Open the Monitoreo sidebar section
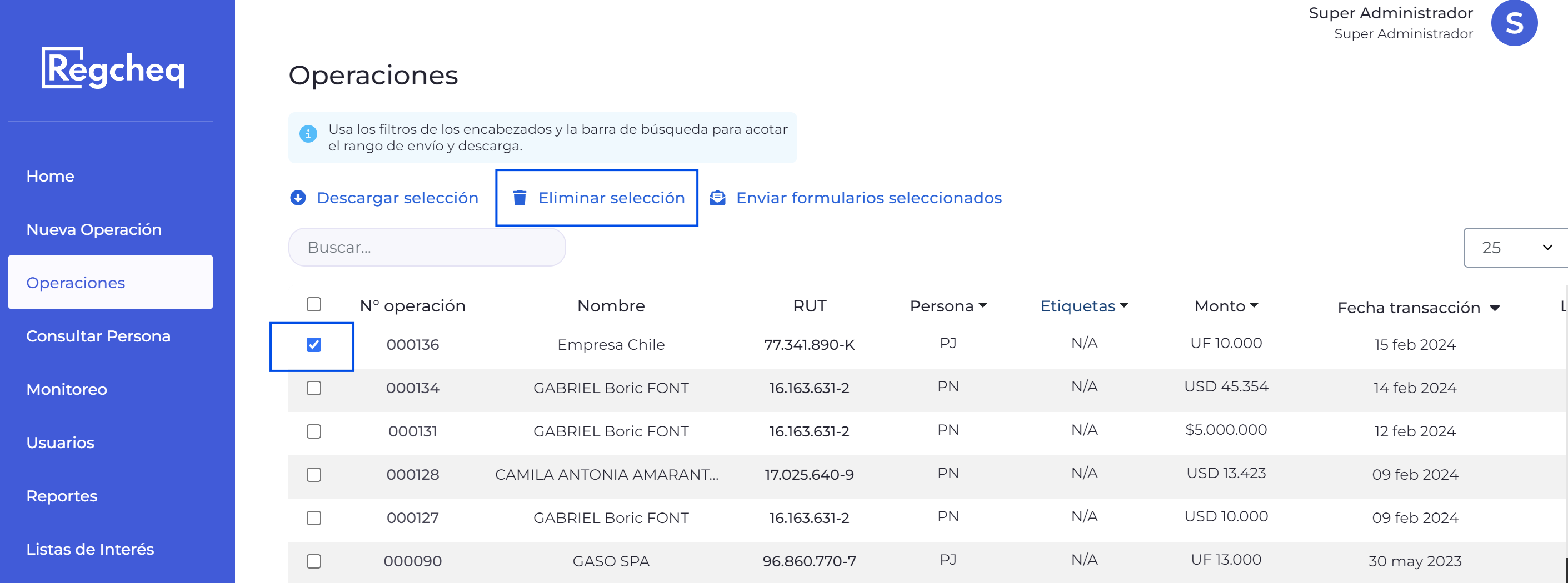The image size is (1568, 583). [x=66, y=389]
